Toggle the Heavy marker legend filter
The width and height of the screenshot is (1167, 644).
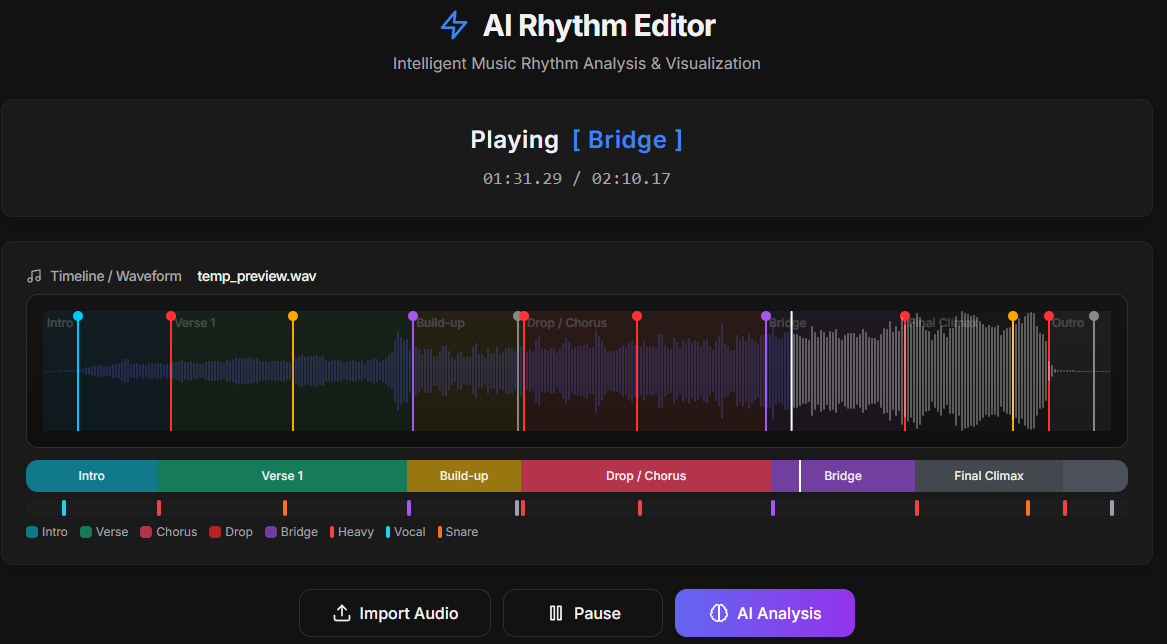pos(351,531)
